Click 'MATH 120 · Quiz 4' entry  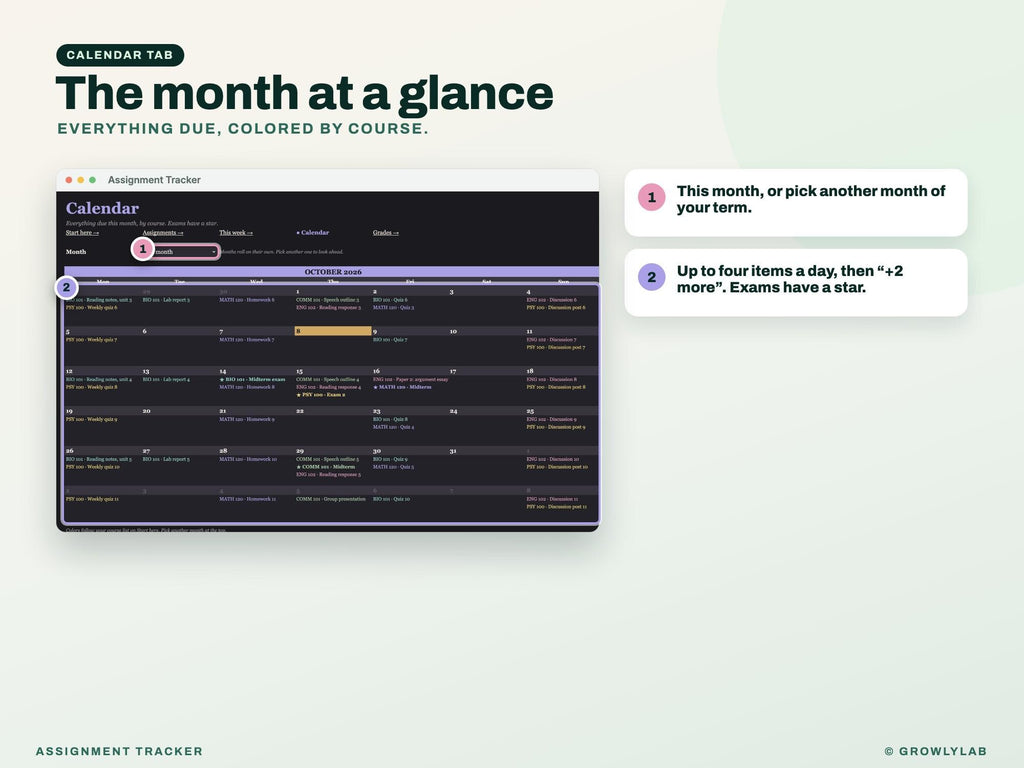point(393,427)
